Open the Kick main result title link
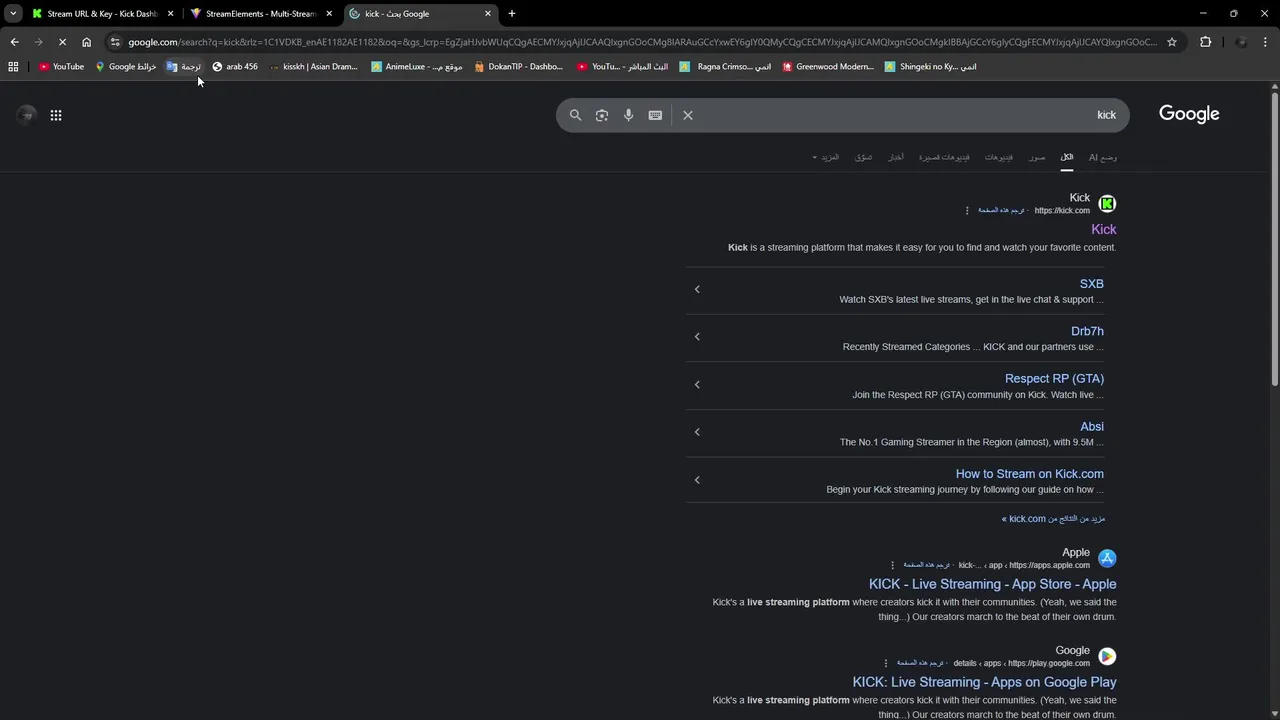This screenshot has height=720, width=1280. click(x=1104, y=230)
